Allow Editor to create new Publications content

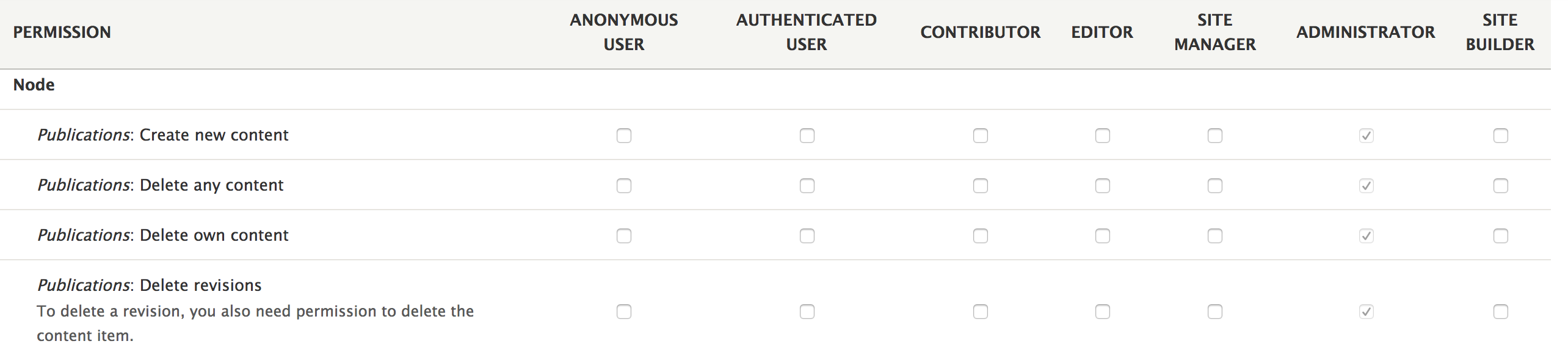1102,136
